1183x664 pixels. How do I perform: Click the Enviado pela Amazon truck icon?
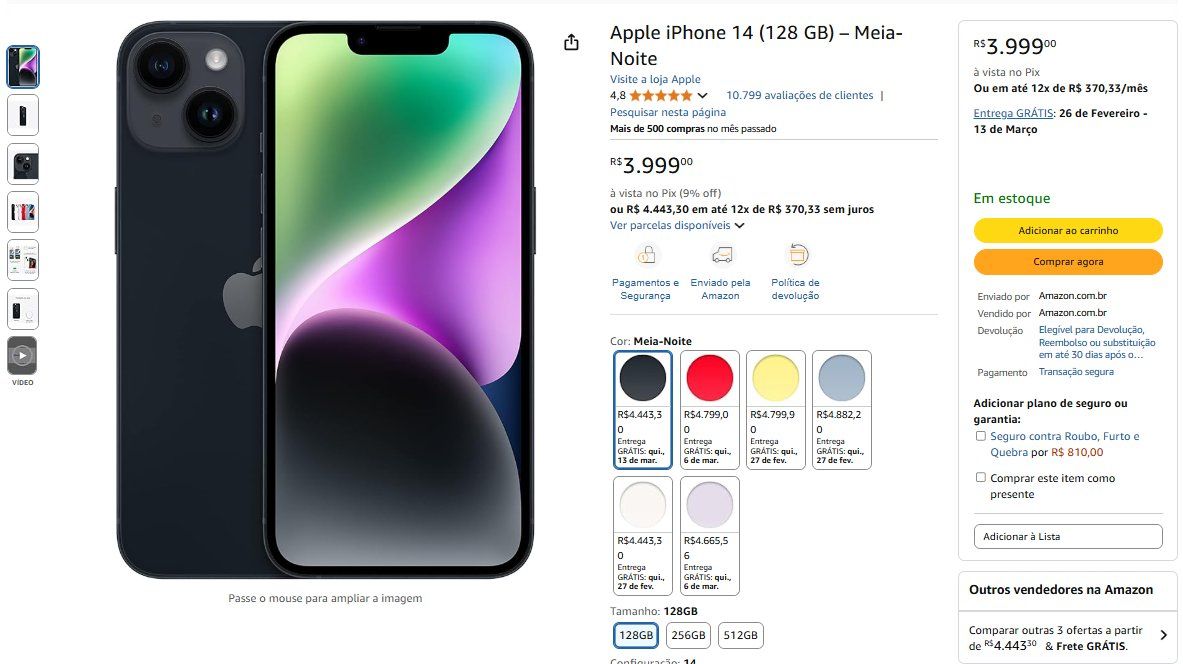721,255
